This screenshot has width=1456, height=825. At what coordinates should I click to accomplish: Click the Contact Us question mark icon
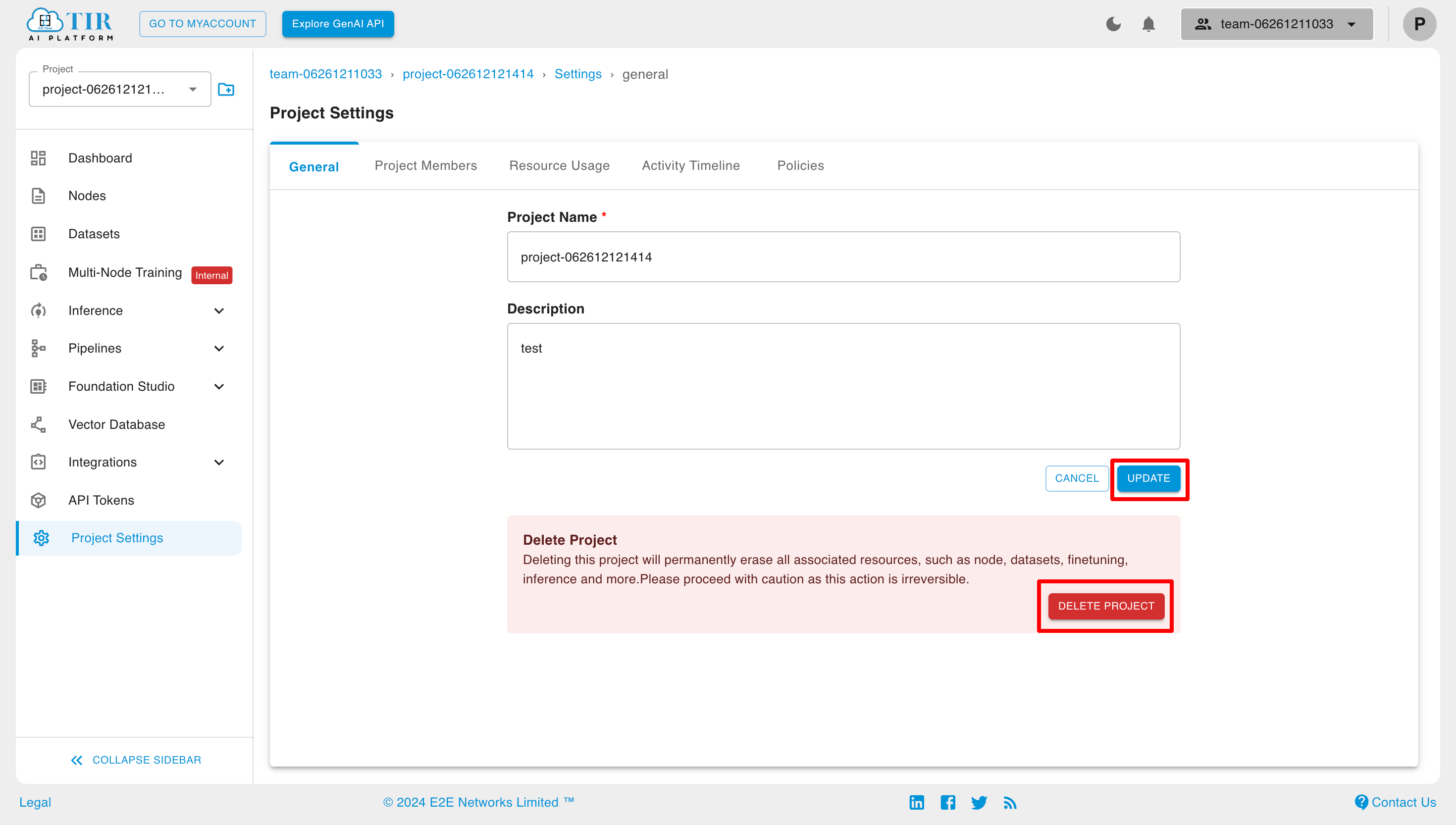coord(1361,802)
